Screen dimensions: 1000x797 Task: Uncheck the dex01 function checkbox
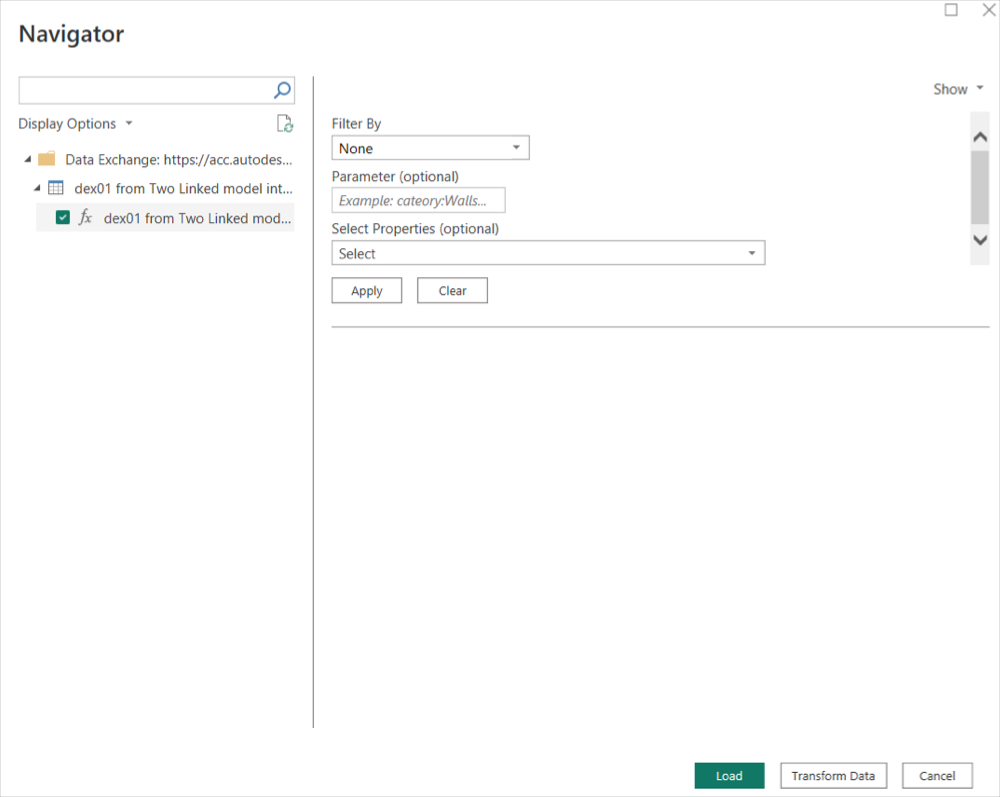click(x=62, y=217)
